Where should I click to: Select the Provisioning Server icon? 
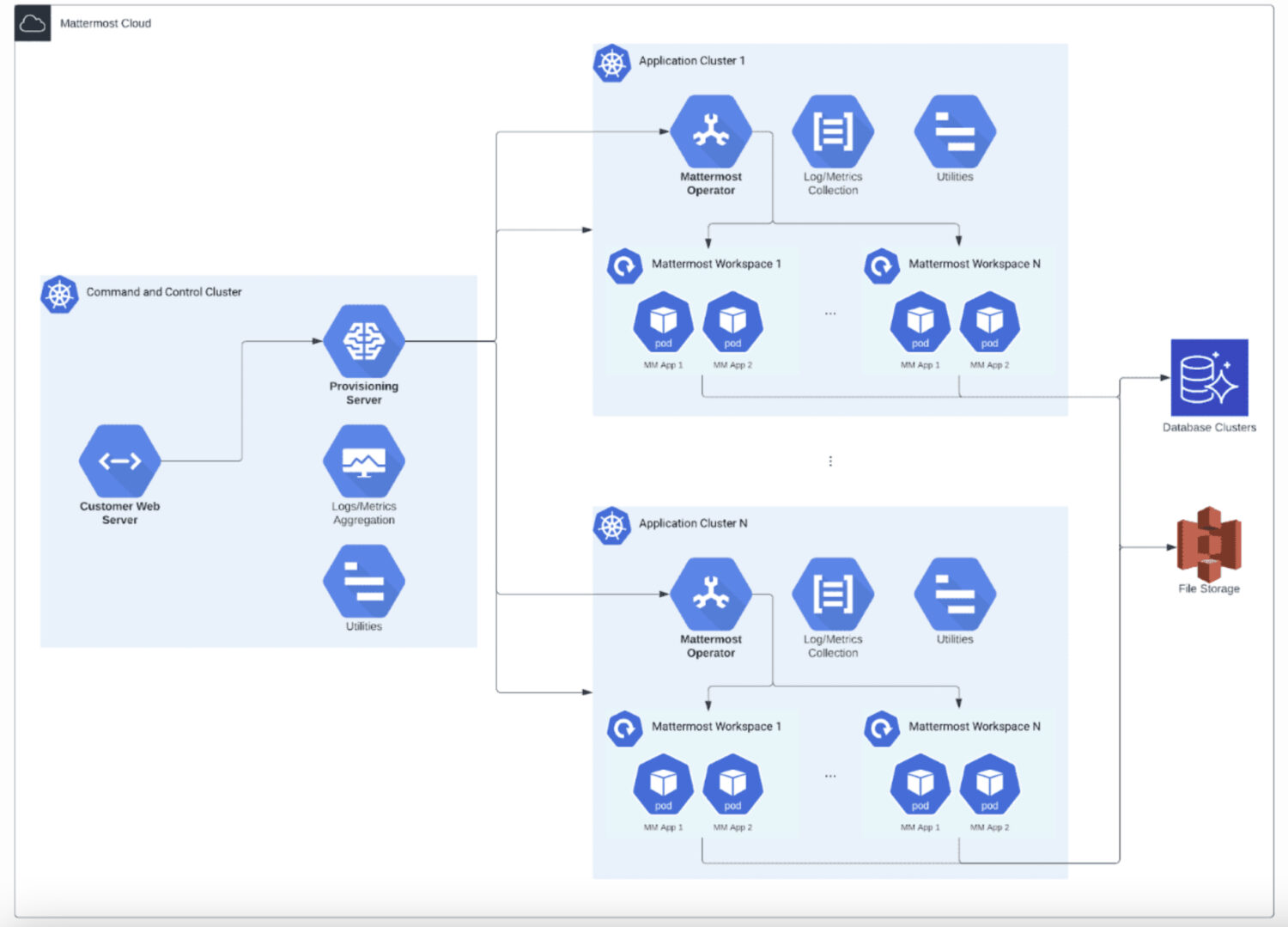coord(364,341)
